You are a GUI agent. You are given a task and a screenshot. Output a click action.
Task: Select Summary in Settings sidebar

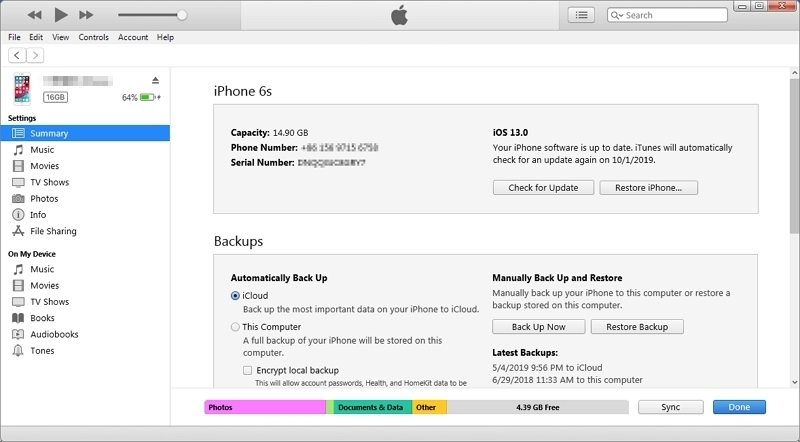click(85, 133)
